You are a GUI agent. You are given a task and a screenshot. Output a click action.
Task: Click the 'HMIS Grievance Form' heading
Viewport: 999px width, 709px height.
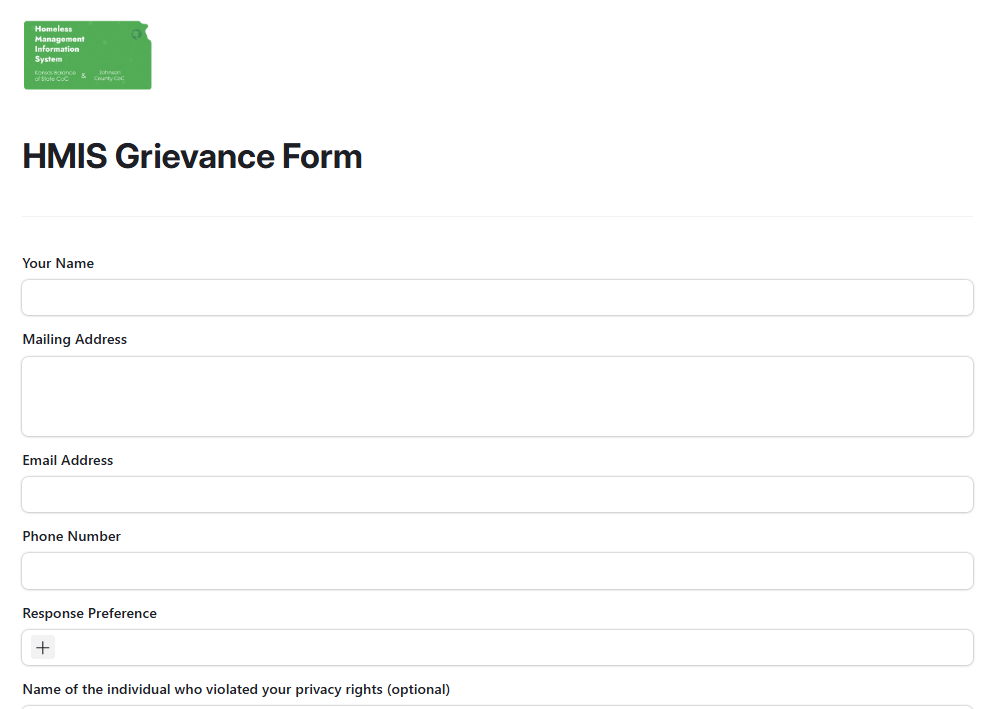click(x=192, y=157)
